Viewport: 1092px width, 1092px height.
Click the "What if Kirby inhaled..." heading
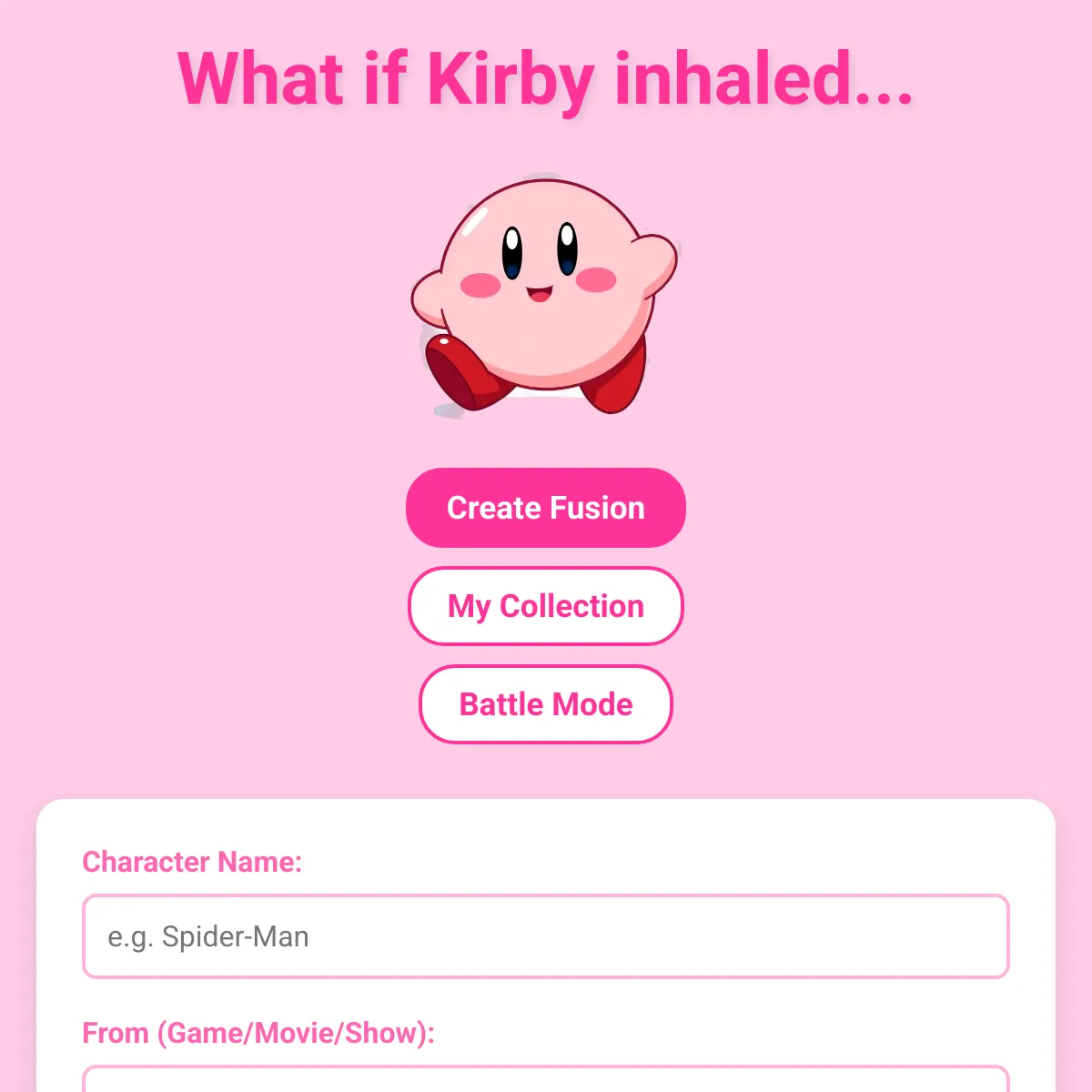tap(546, 80)
